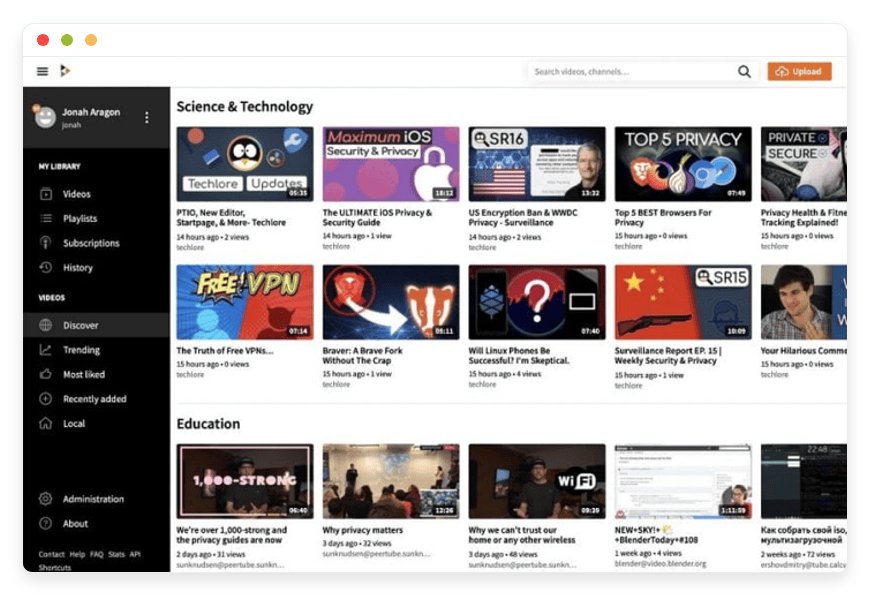Open title 'US Encryption Ban & WWDC Privacy'
This screenshot has width=870, height=595.
point(523,217)
